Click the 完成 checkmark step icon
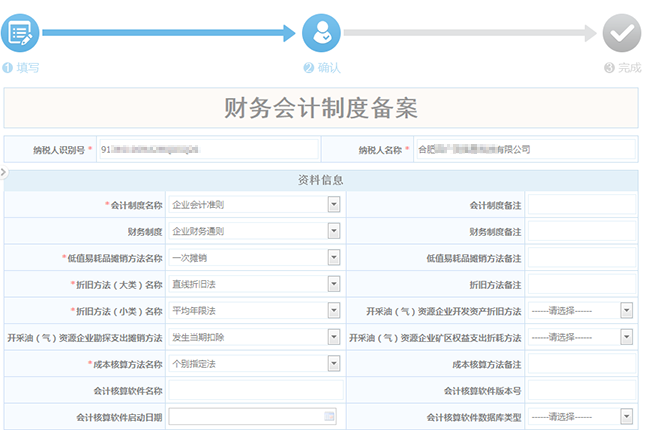 622,33
